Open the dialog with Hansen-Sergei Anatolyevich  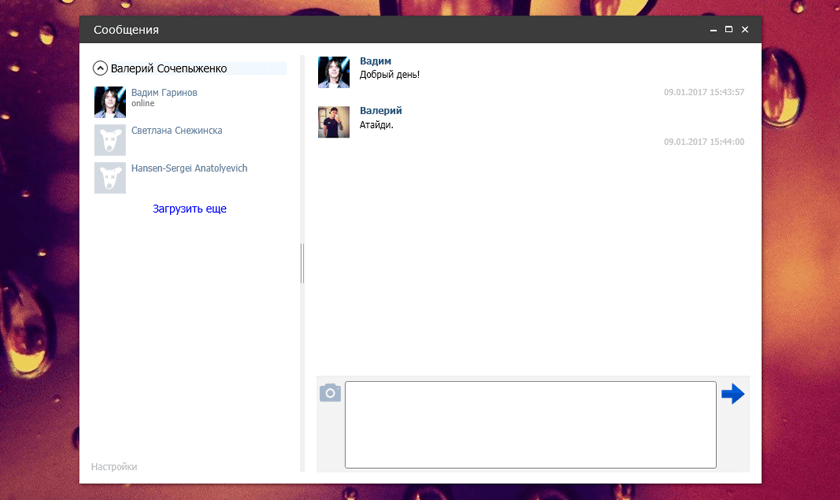point(189,168)
